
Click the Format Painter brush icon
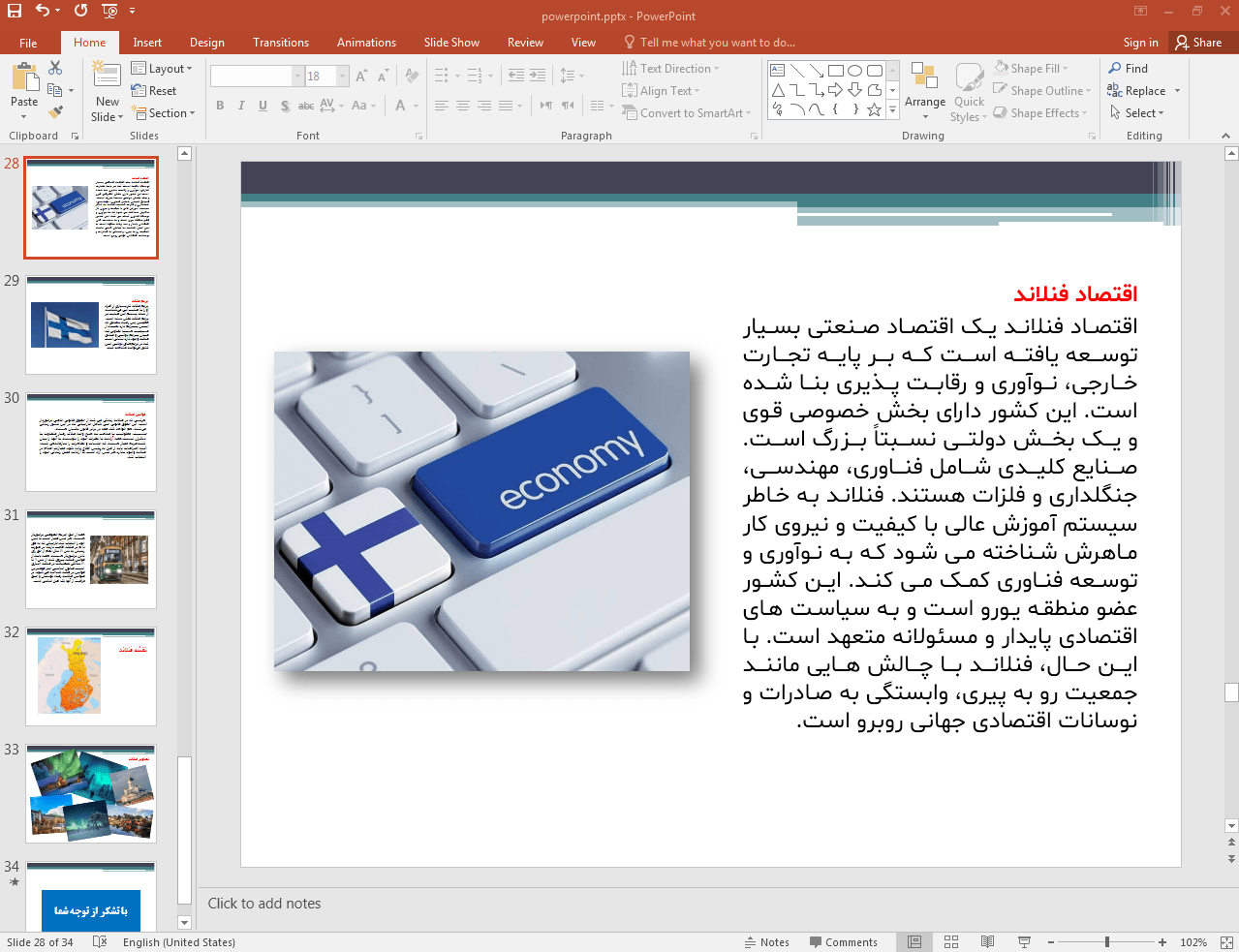[55, 112]
